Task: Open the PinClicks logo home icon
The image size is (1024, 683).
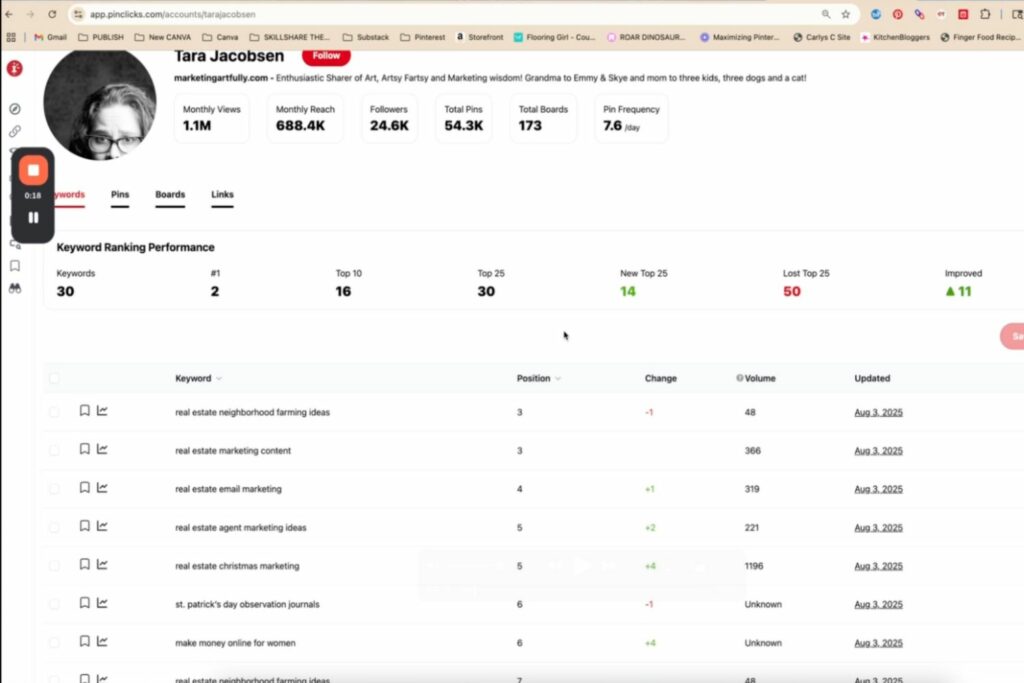Action: coord(14,68)
